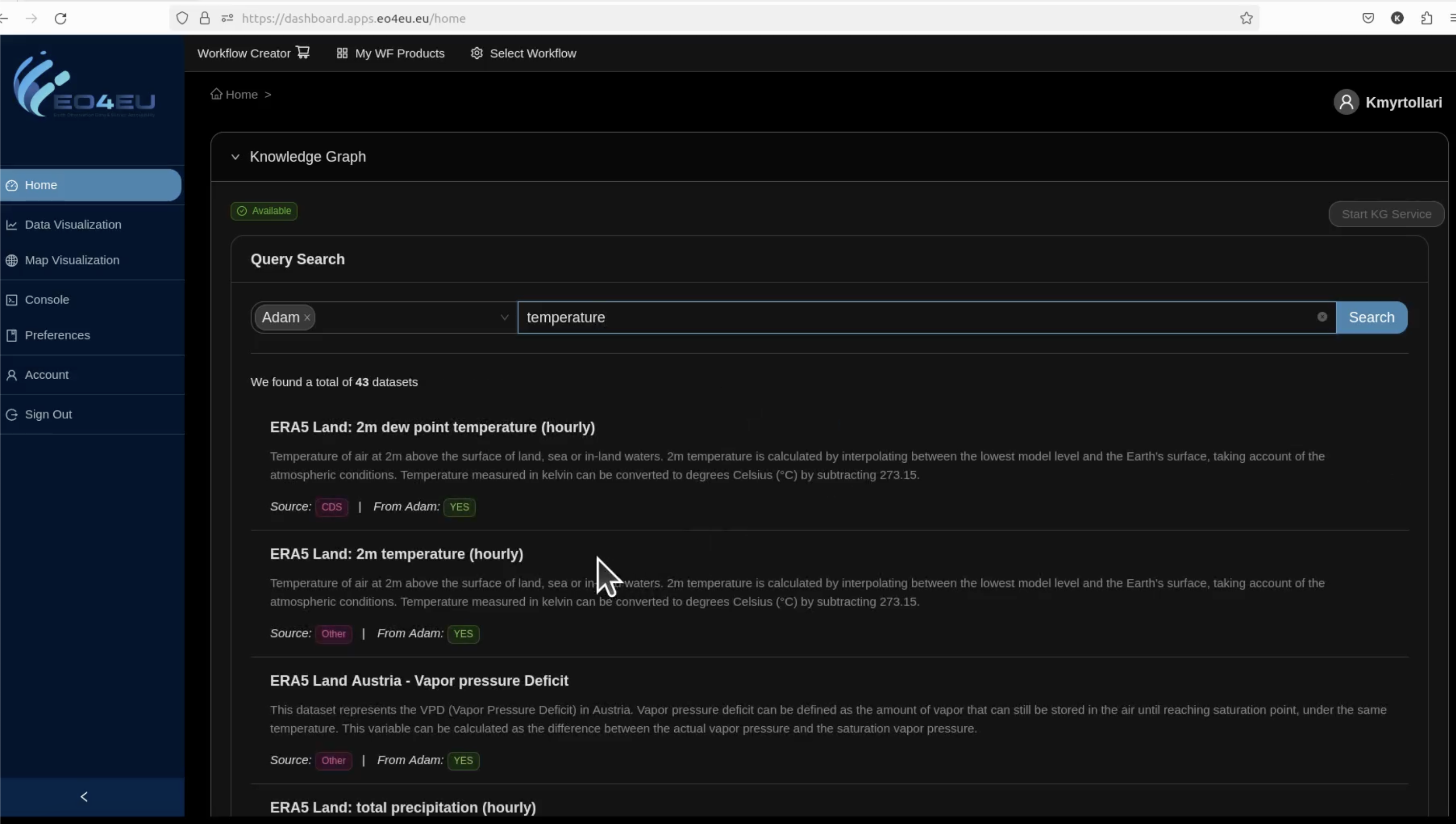This screenshot has height=824, width=1456.
Task: Click the padlock site security icon
Action: point(205,18)
